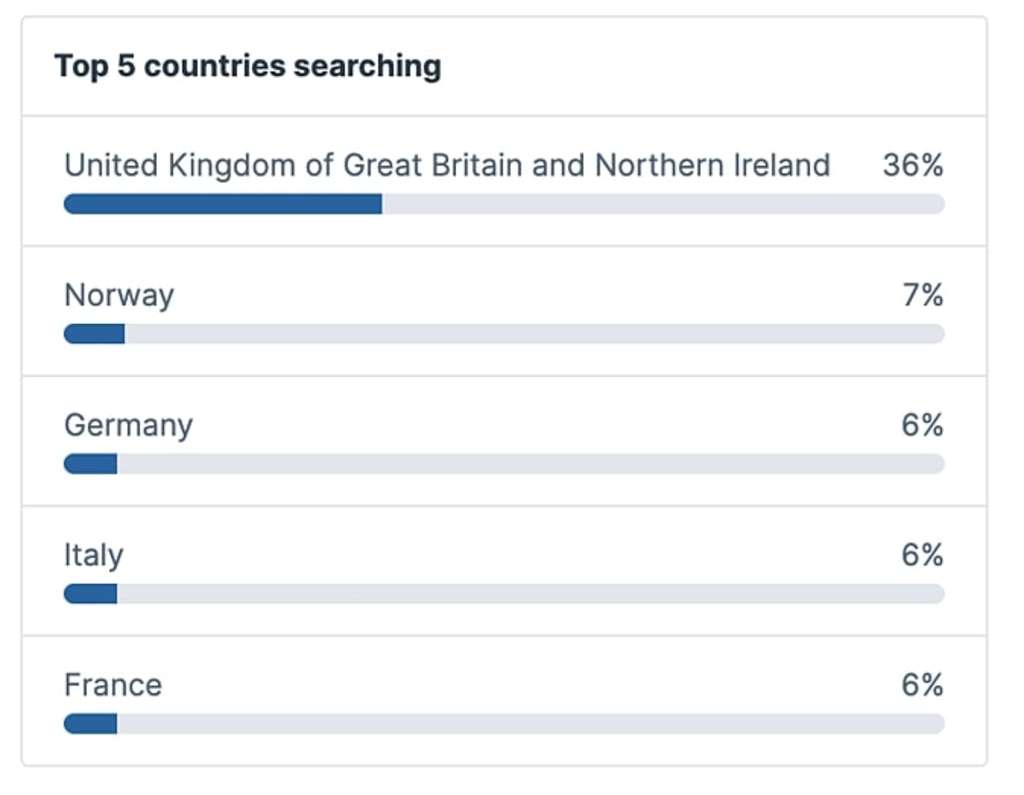Click the blue filled segment of Italy's bar
This screenshot has width=1024, height=795.
(x=91, y=594)
